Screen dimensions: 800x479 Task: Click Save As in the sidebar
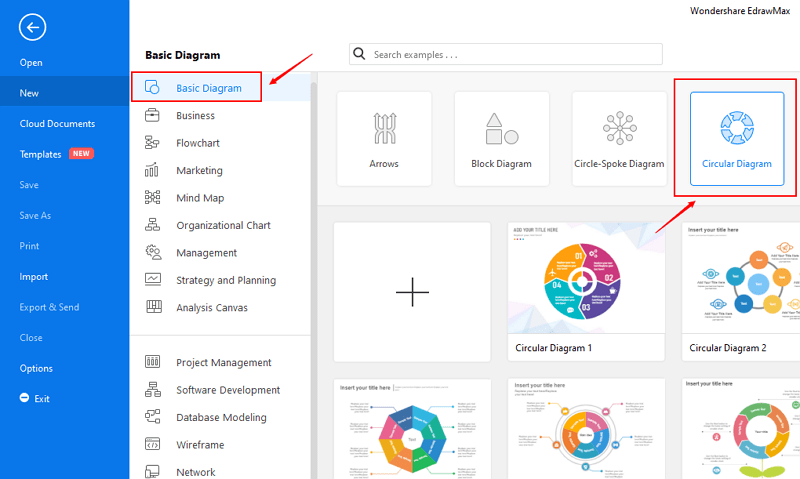(x=35, y=215)
